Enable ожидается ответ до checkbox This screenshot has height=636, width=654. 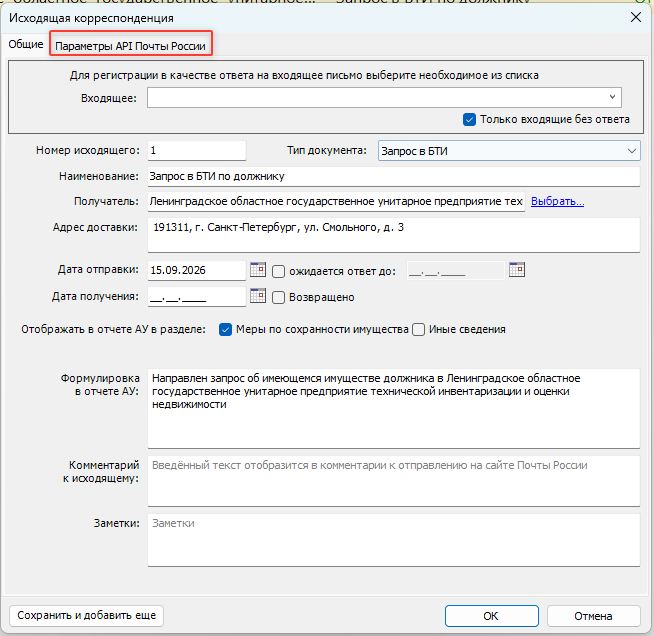coord(278,271)
